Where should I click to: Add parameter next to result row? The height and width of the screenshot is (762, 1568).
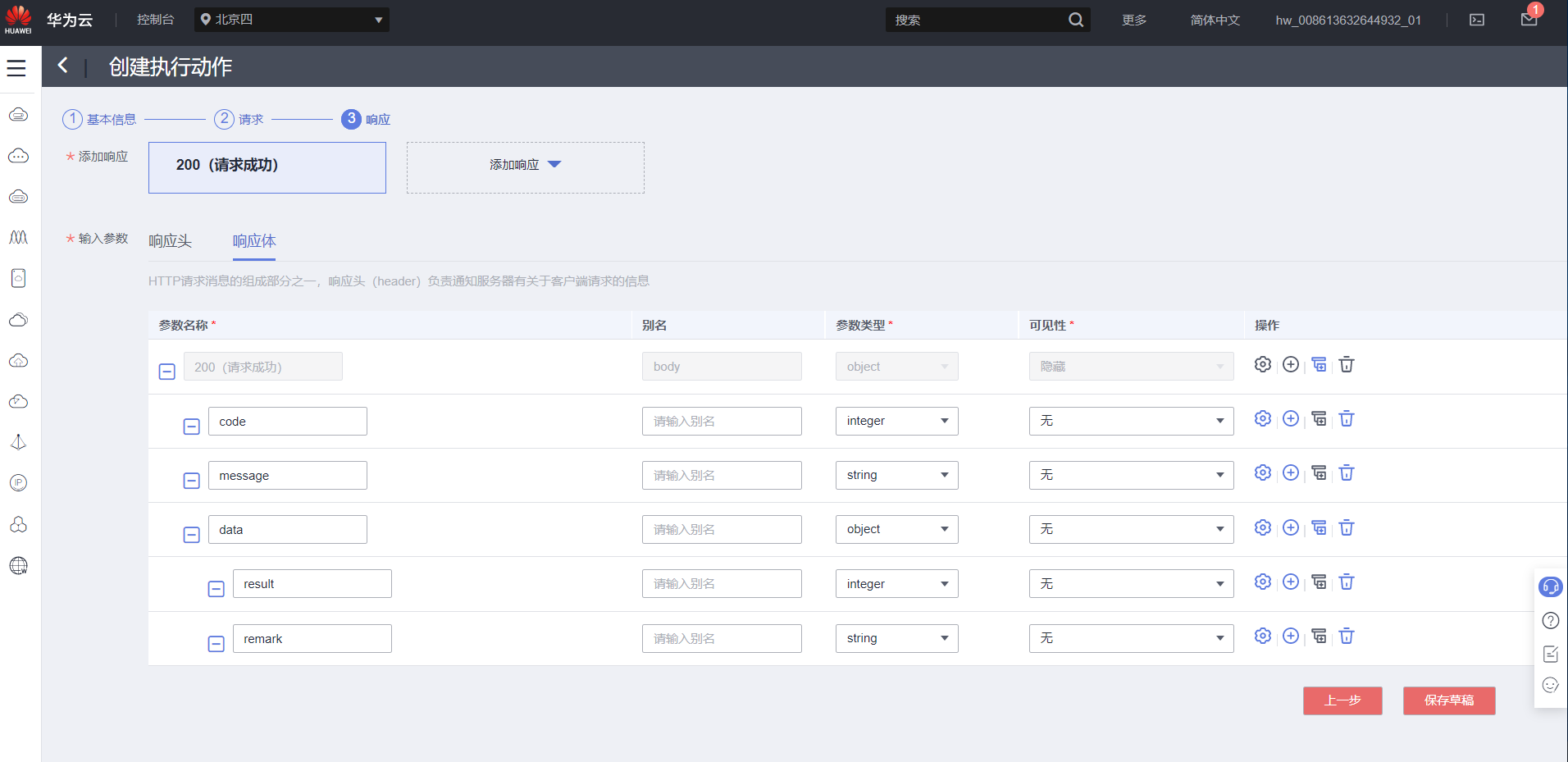coord(1291,582)
